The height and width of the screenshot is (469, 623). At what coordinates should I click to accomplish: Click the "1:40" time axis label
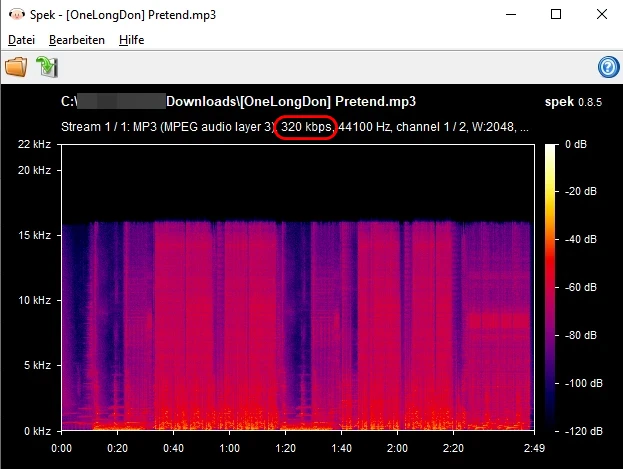click(x=341, y=448)
